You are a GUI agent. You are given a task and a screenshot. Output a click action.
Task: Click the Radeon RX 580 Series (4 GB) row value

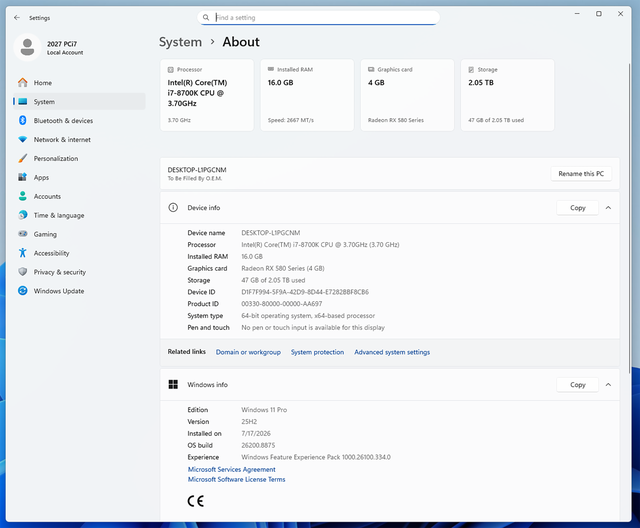click(x=283, y=268)
